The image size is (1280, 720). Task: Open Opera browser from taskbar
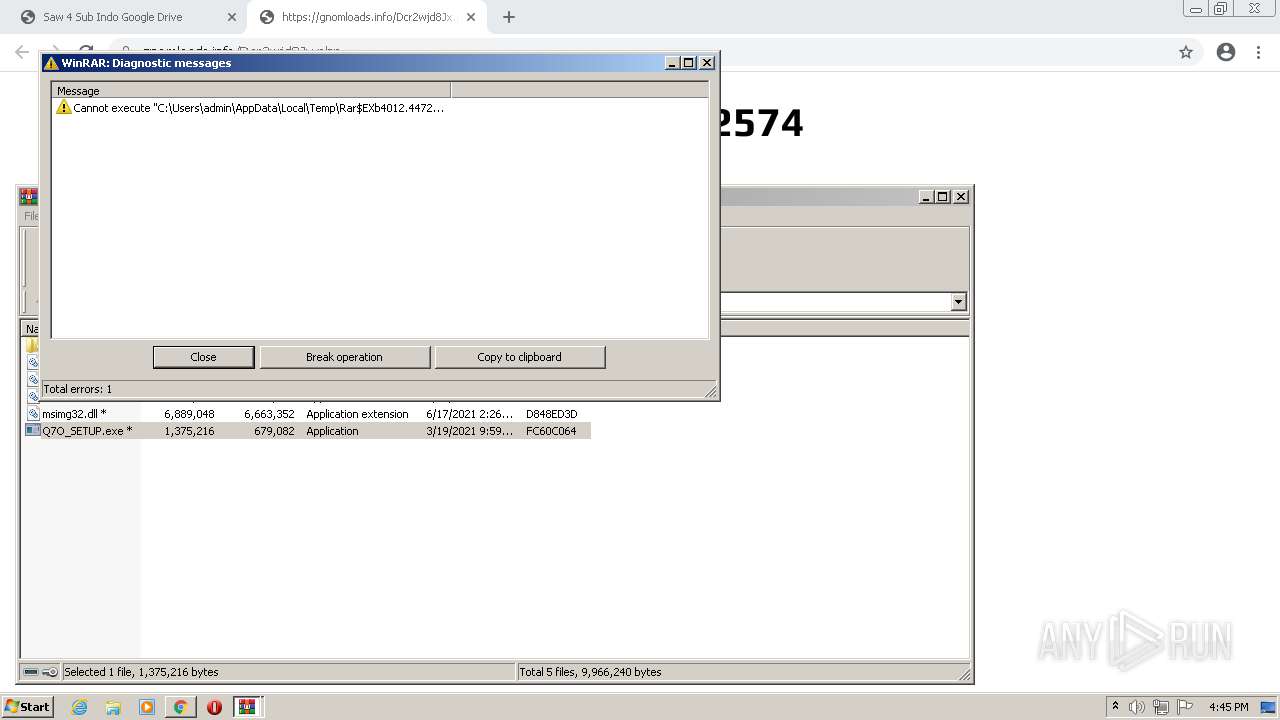tap(214, 707)
